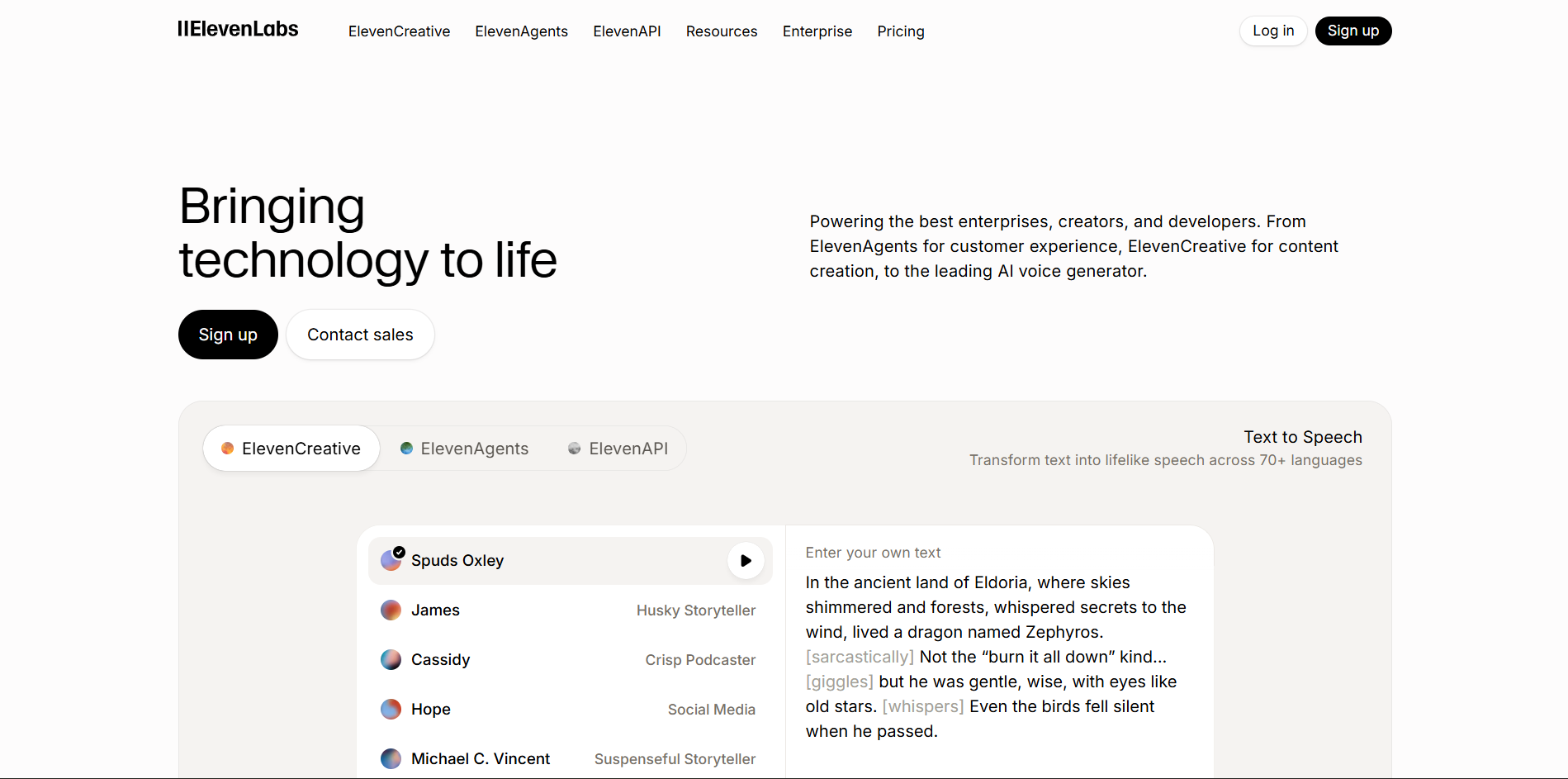This screenshot has width=1568, height=779.
Task: Click the orange ElevenCreative dot icon
Action: 226,448
